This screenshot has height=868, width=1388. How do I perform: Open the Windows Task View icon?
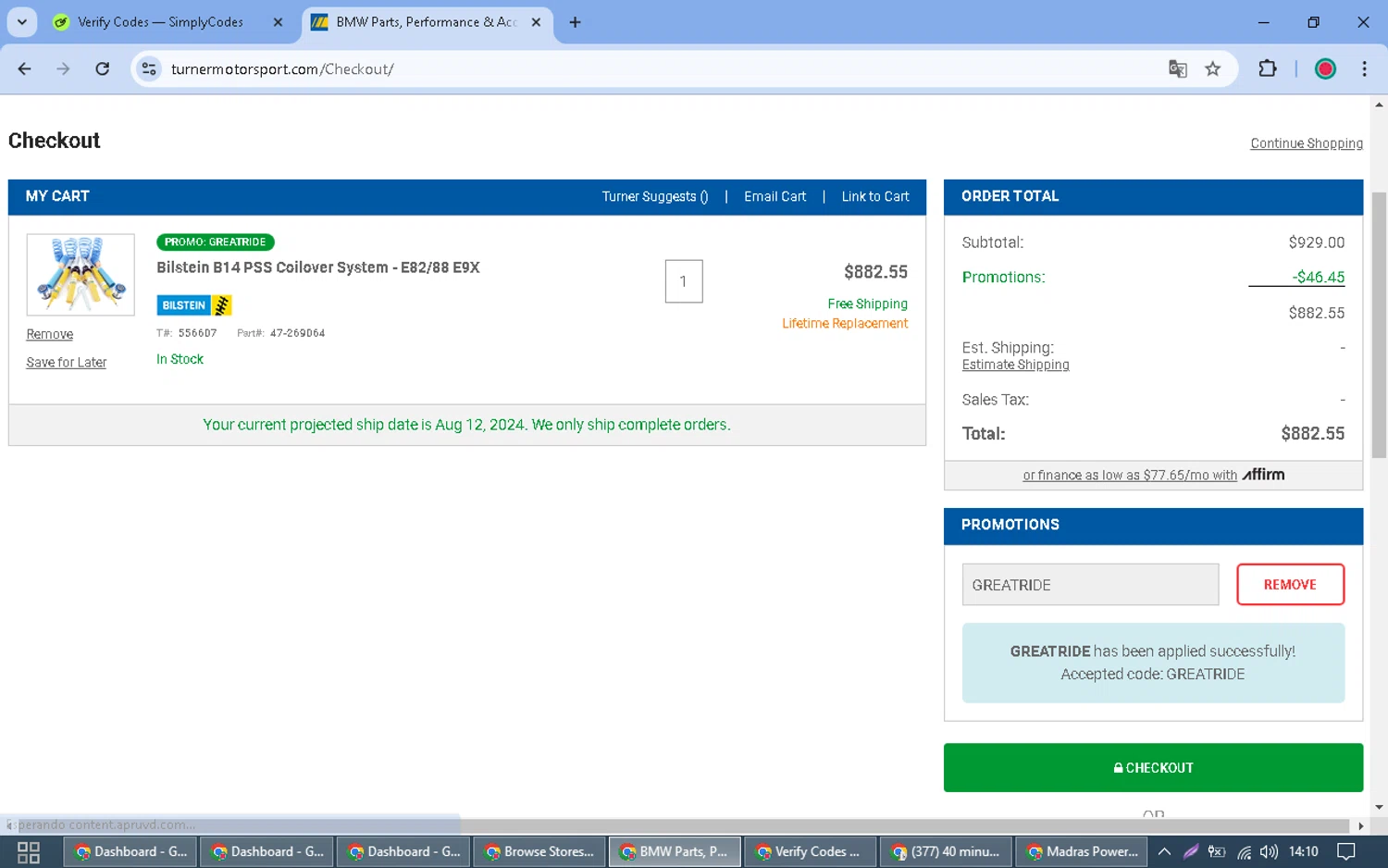(x=29, y=852)
